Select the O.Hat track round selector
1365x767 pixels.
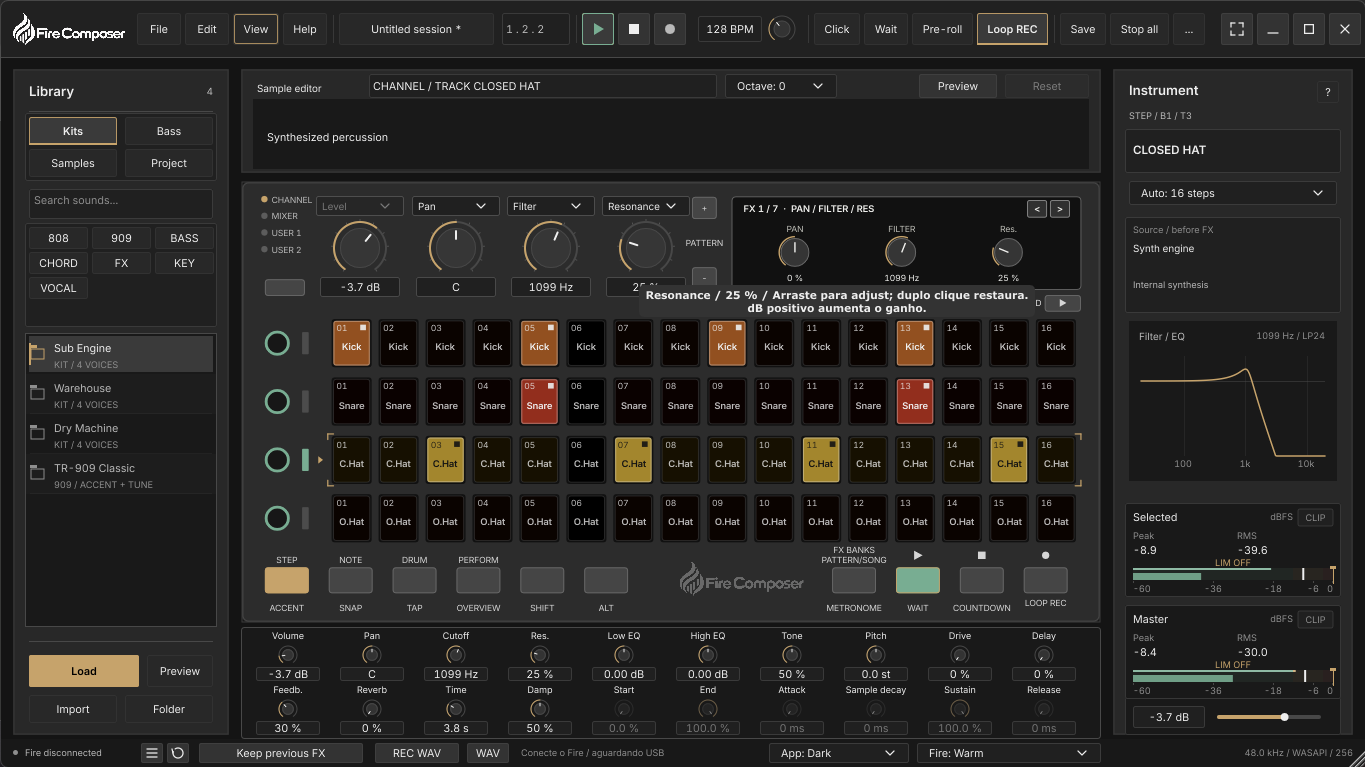point(277,518)
